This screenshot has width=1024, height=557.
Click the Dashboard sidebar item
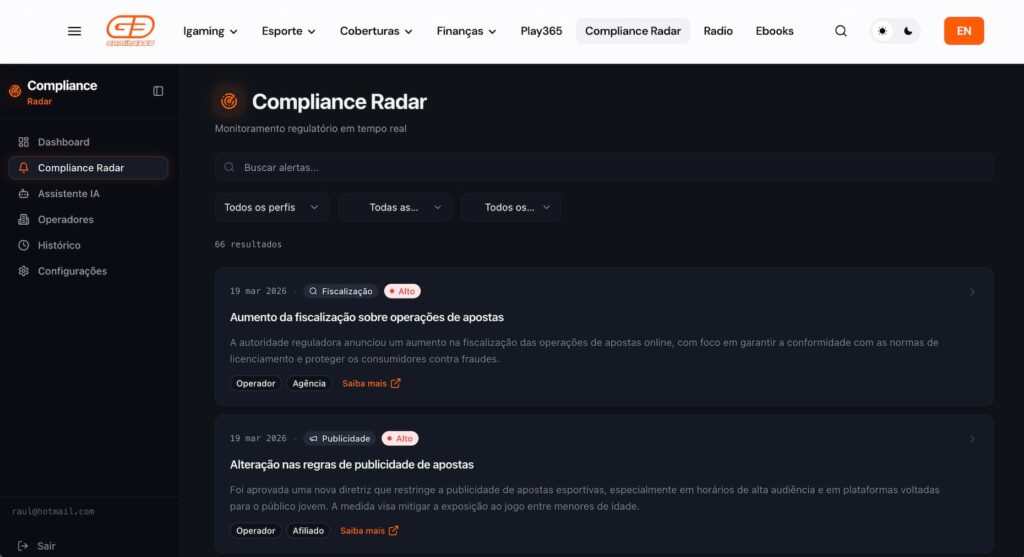coord(63,142)
